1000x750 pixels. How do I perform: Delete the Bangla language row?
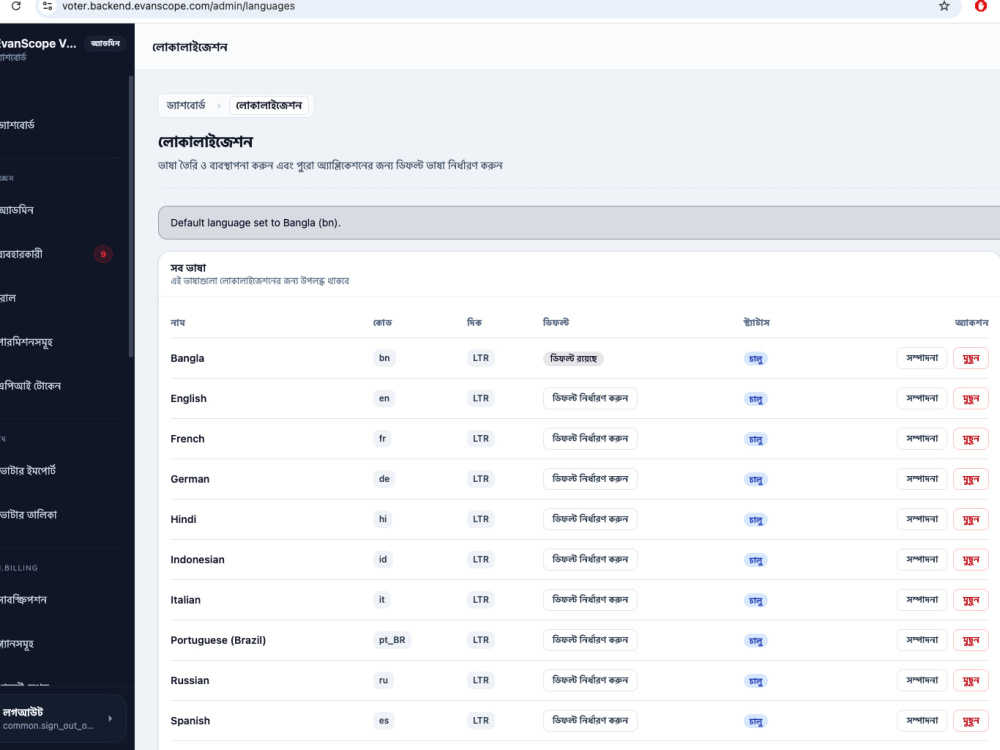971,358
